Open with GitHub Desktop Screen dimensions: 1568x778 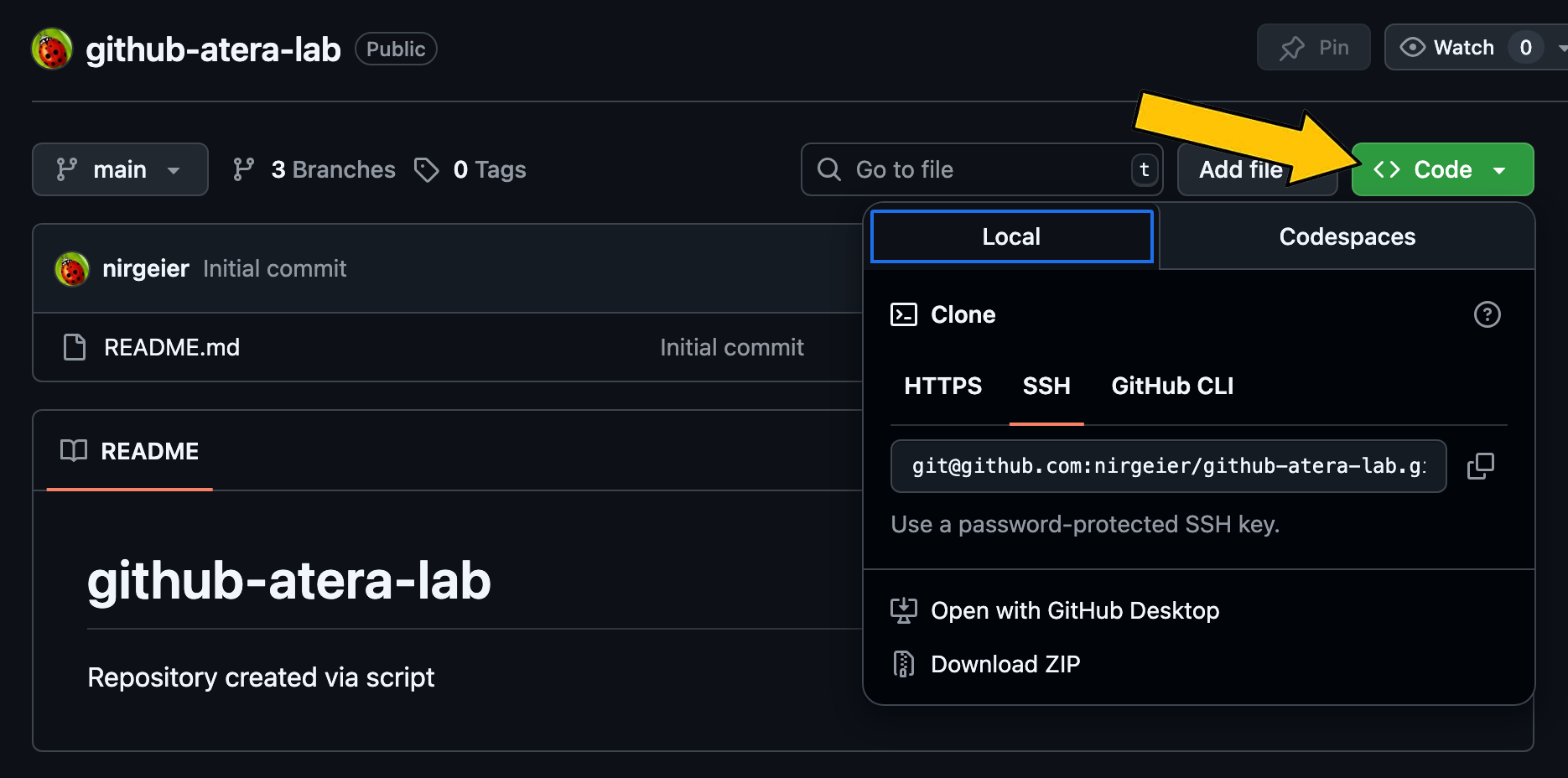(x=1055, y=610)
